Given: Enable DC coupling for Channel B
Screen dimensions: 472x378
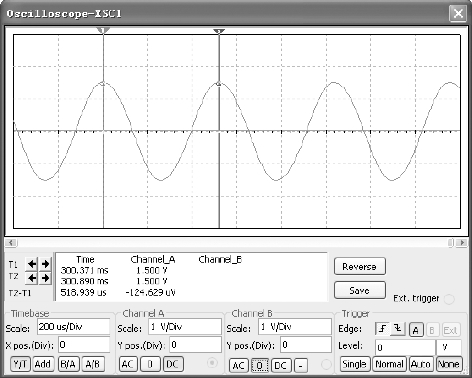Looking at the screenshot, I should point(281,365).
